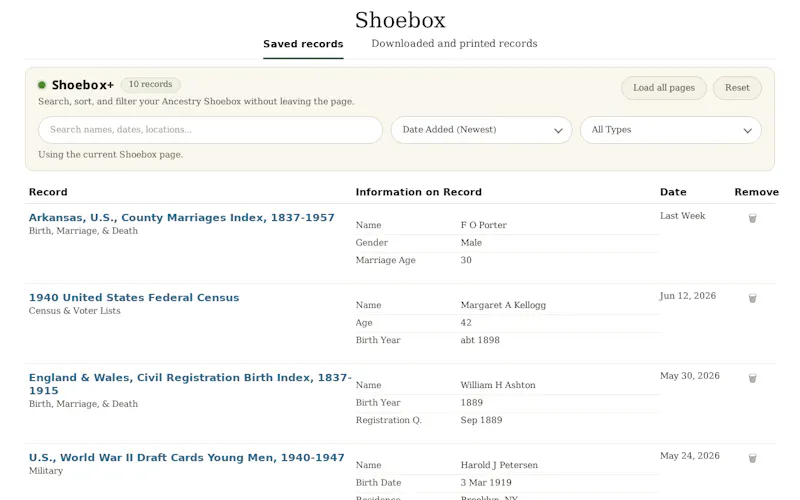Remove the Arkansas County Marriages record

click(752, 218)
